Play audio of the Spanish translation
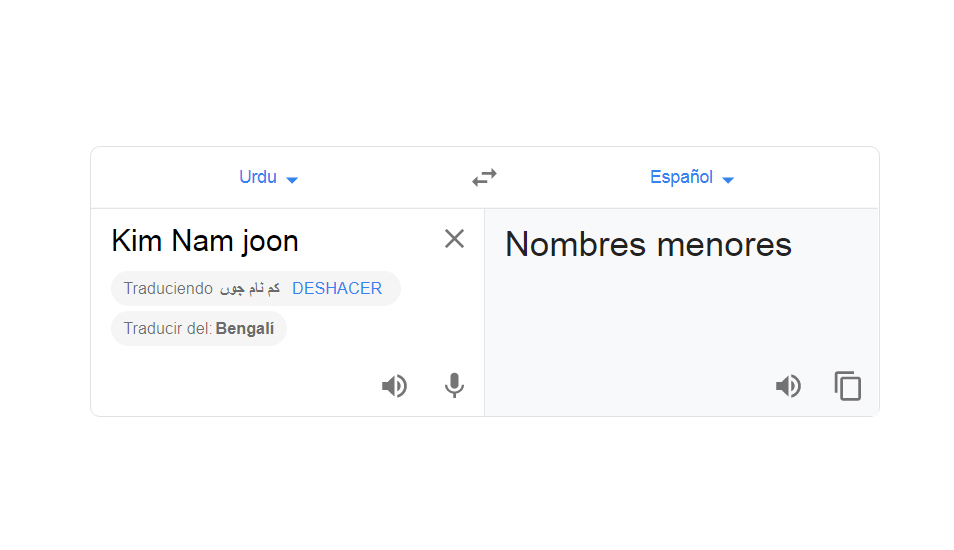 789,386
